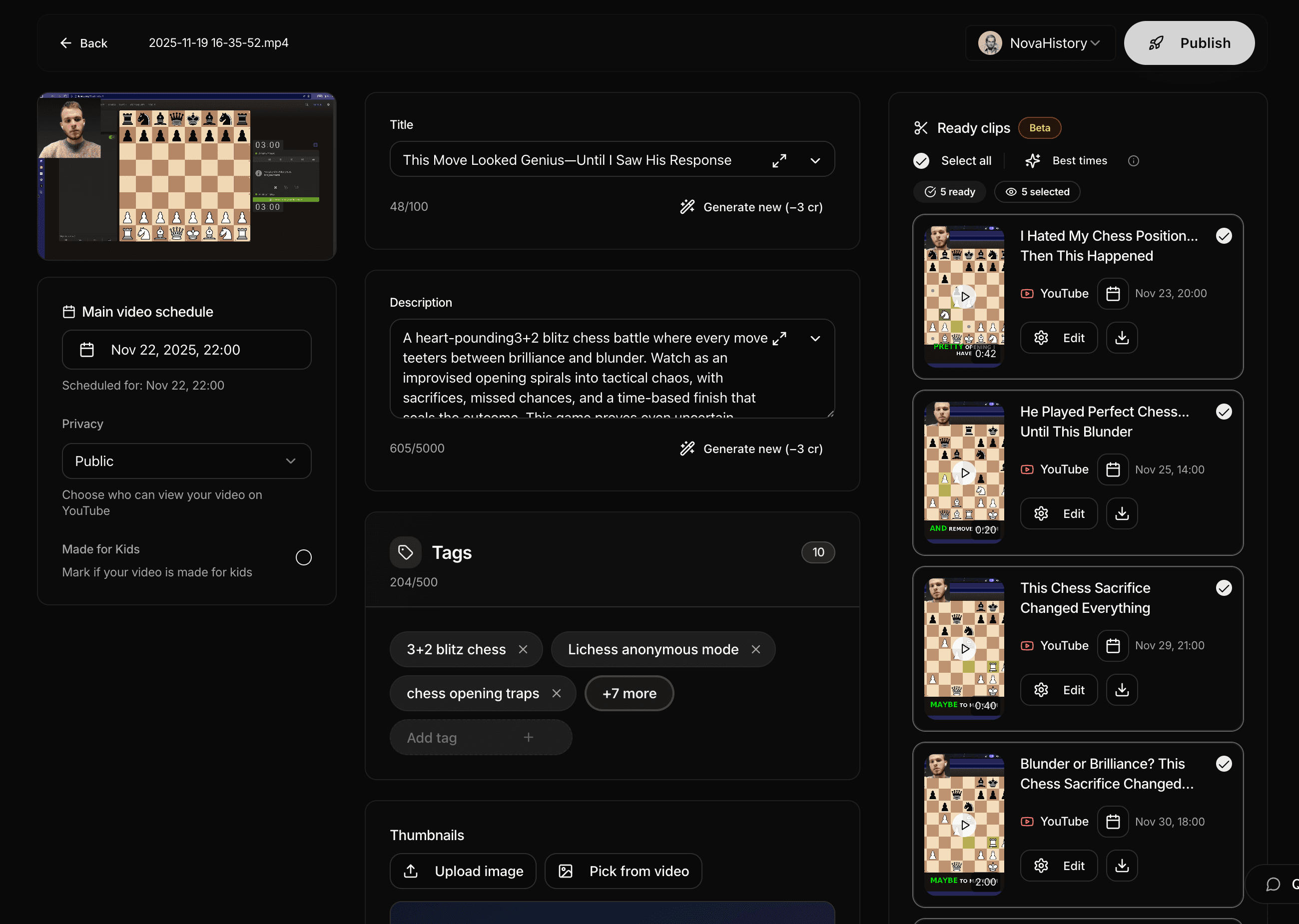Remove the '3+2 blitz chess' tag

523,649
